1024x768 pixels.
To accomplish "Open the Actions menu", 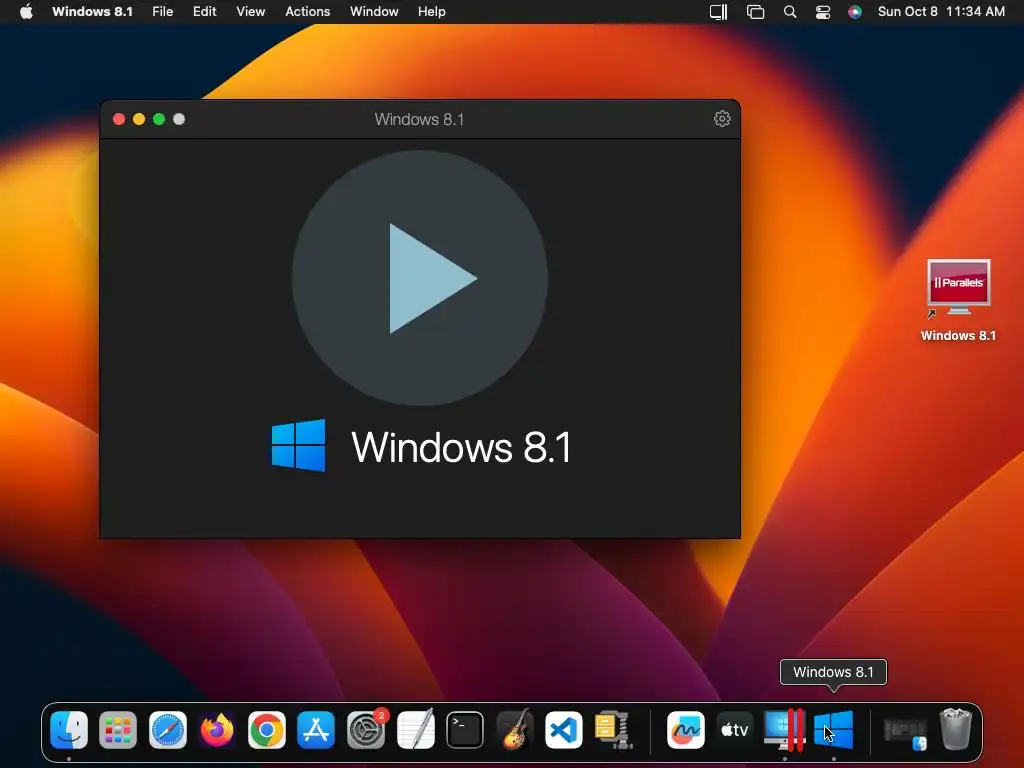I will (x=308, y=12).
